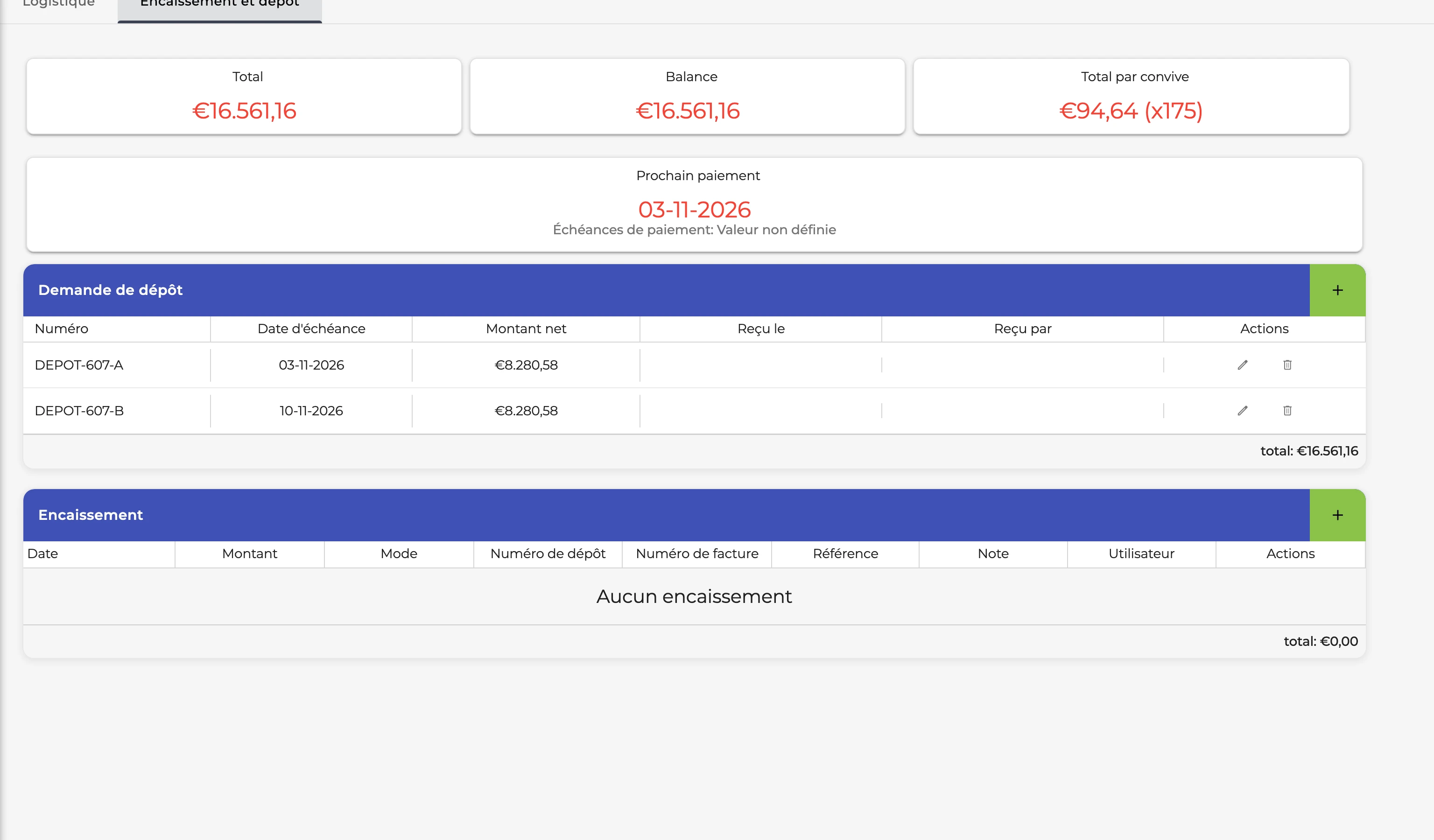Click the Numéro column header
This screenshot has height=840, width=1434.
click(x=62, y=329)
